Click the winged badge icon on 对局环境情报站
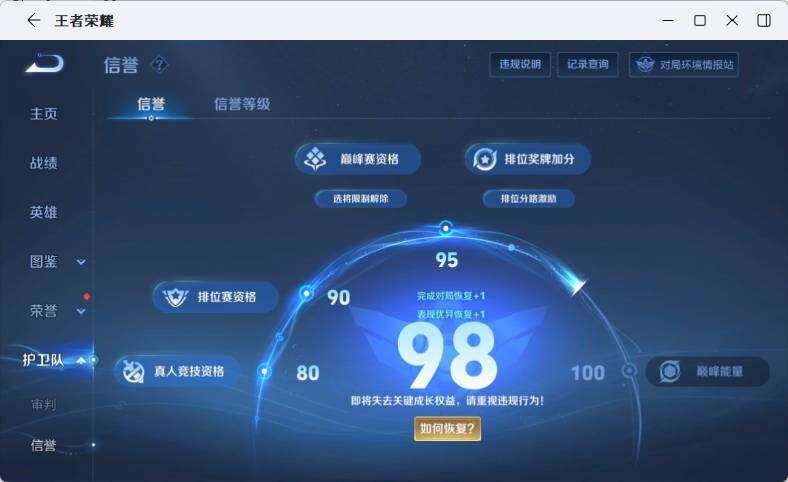This screenshot has height=482, width=788. 645,64
